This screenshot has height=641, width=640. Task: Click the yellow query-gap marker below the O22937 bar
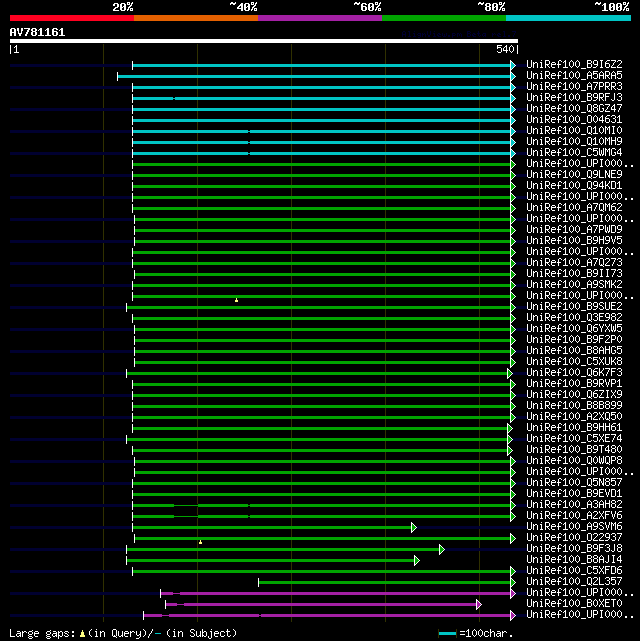pos(200,542)
